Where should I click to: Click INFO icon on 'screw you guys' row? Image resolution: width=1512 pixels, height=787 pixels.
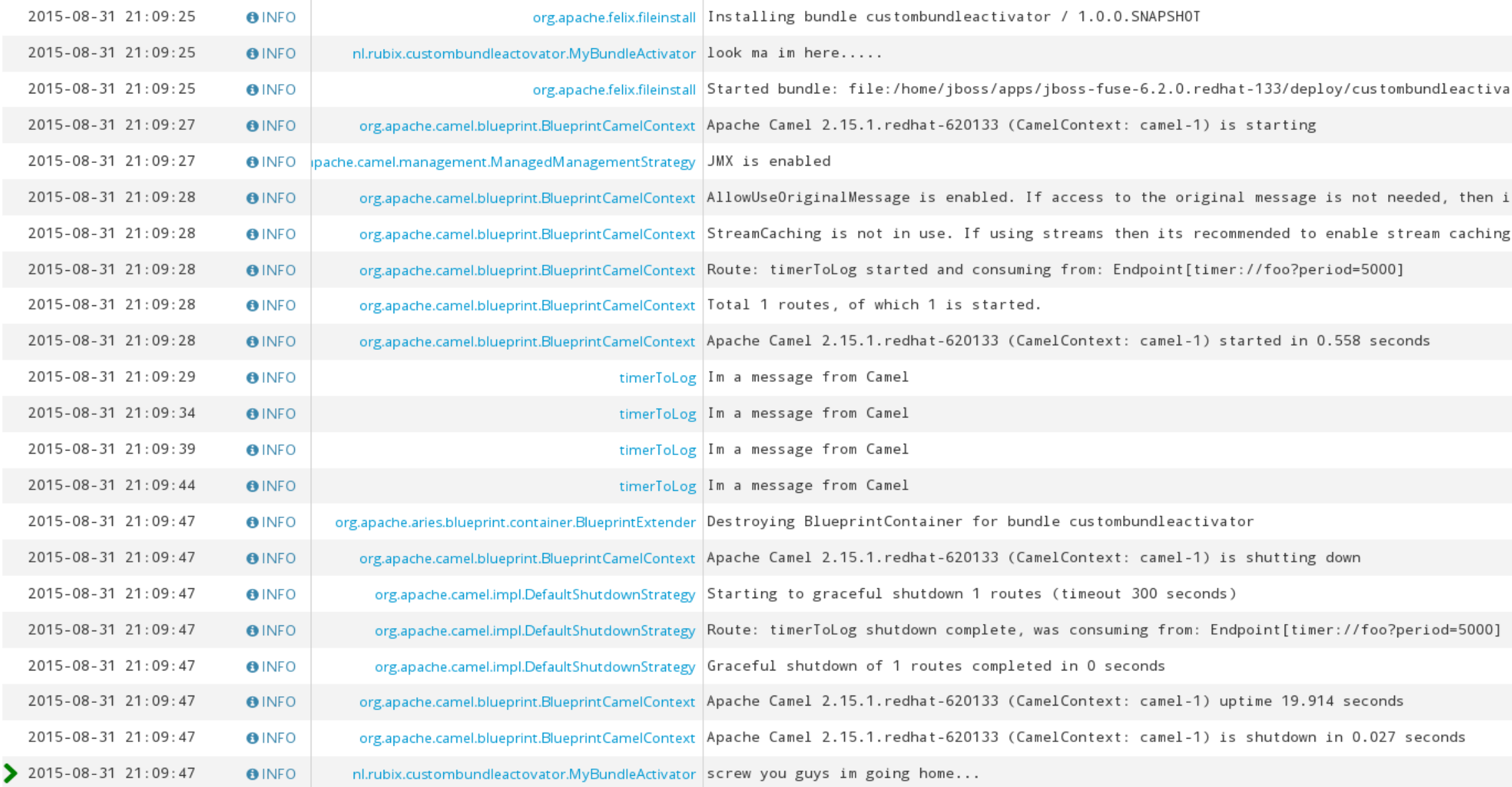click(x=252, y=774)
